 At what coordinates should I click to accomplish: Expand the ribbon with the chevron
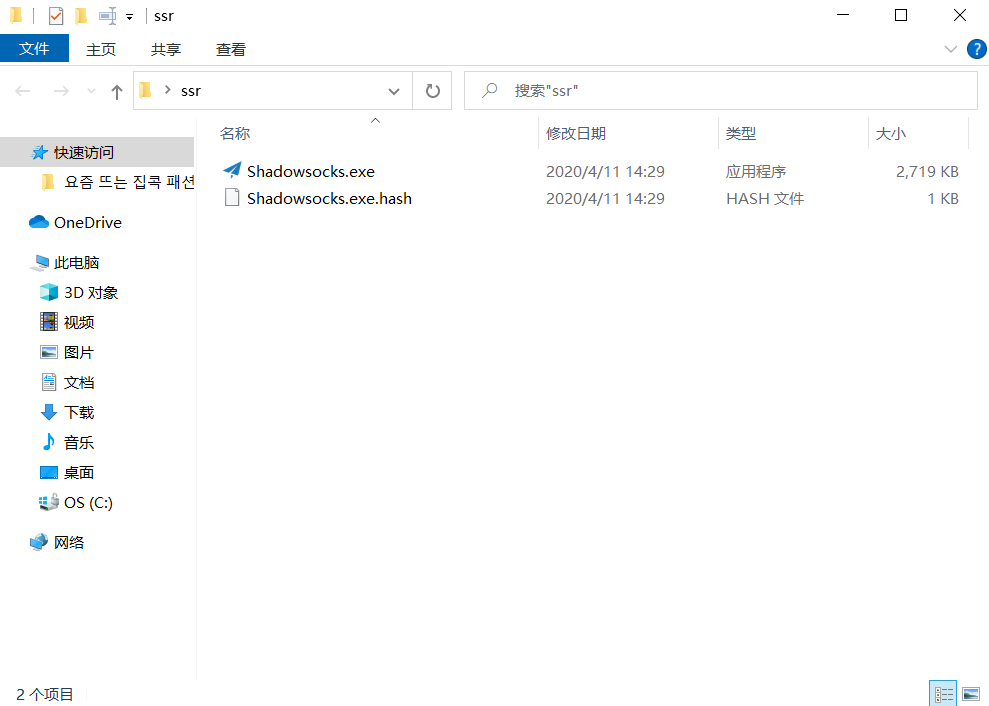coord(951,49)
